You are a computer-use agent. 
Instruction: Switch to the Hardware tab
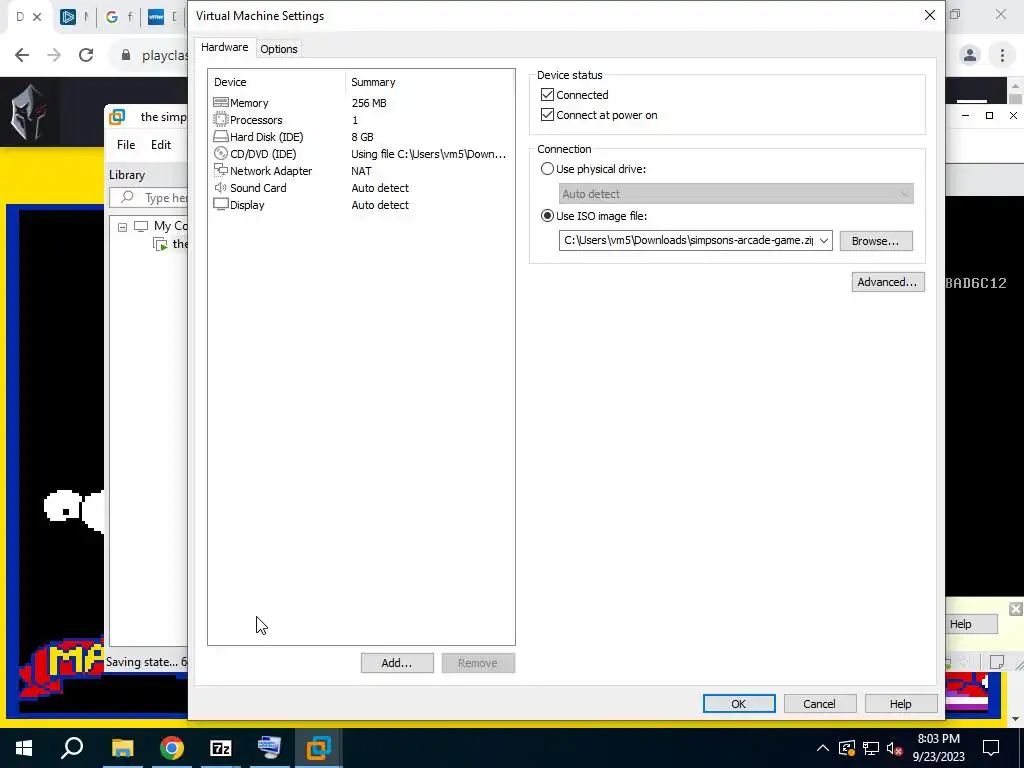click(x=225, y=47)
